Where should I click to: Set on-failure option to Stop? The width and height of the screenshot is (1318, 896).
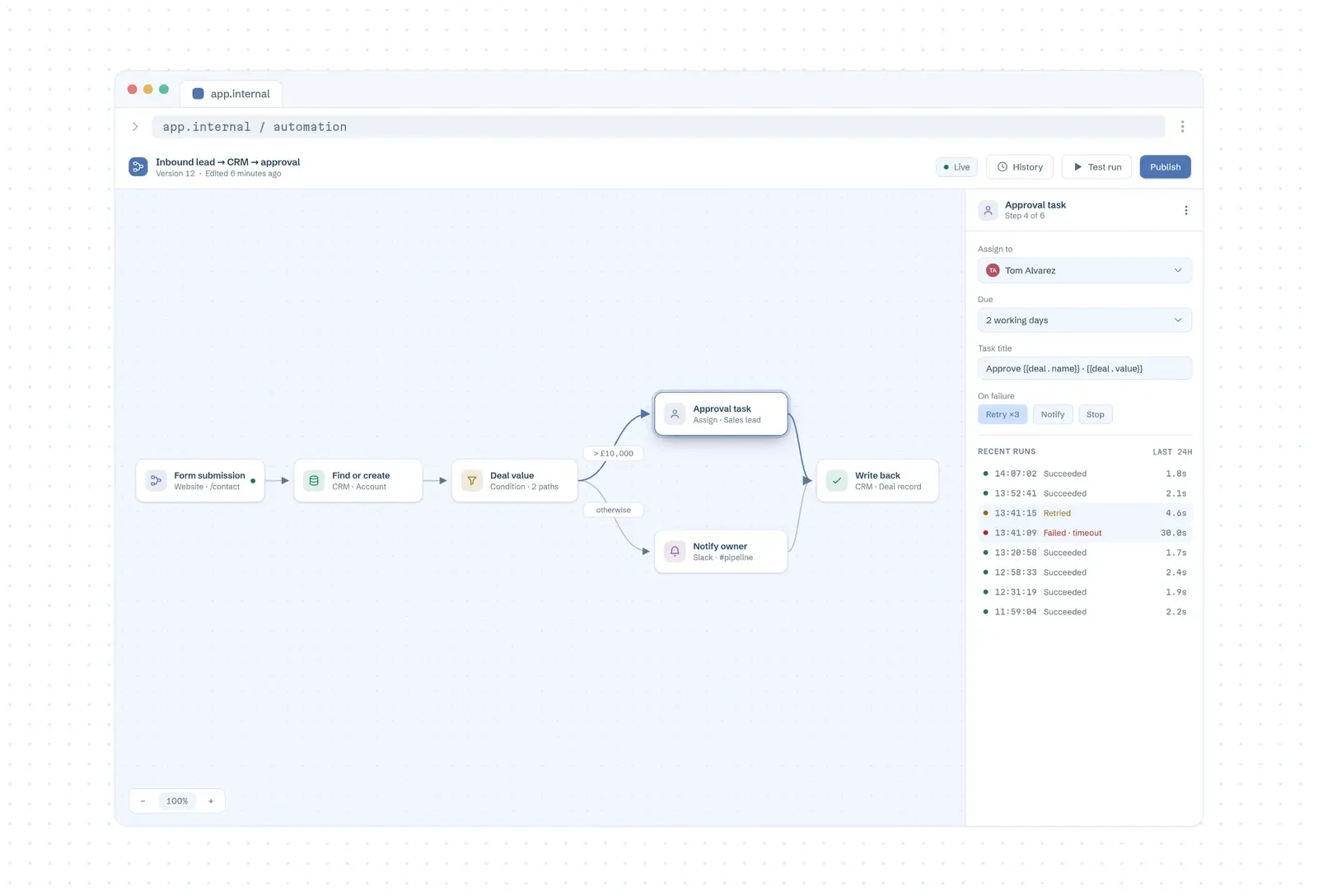tap(1096, 414)
